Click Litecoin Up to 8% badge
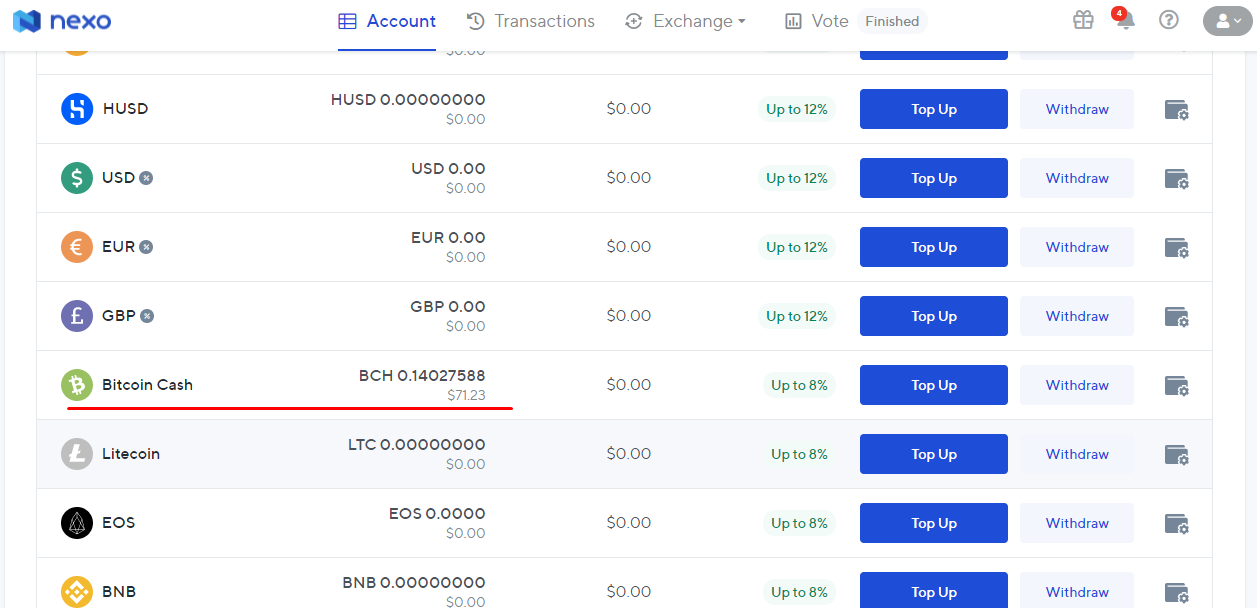 click(x=799, y=454)
